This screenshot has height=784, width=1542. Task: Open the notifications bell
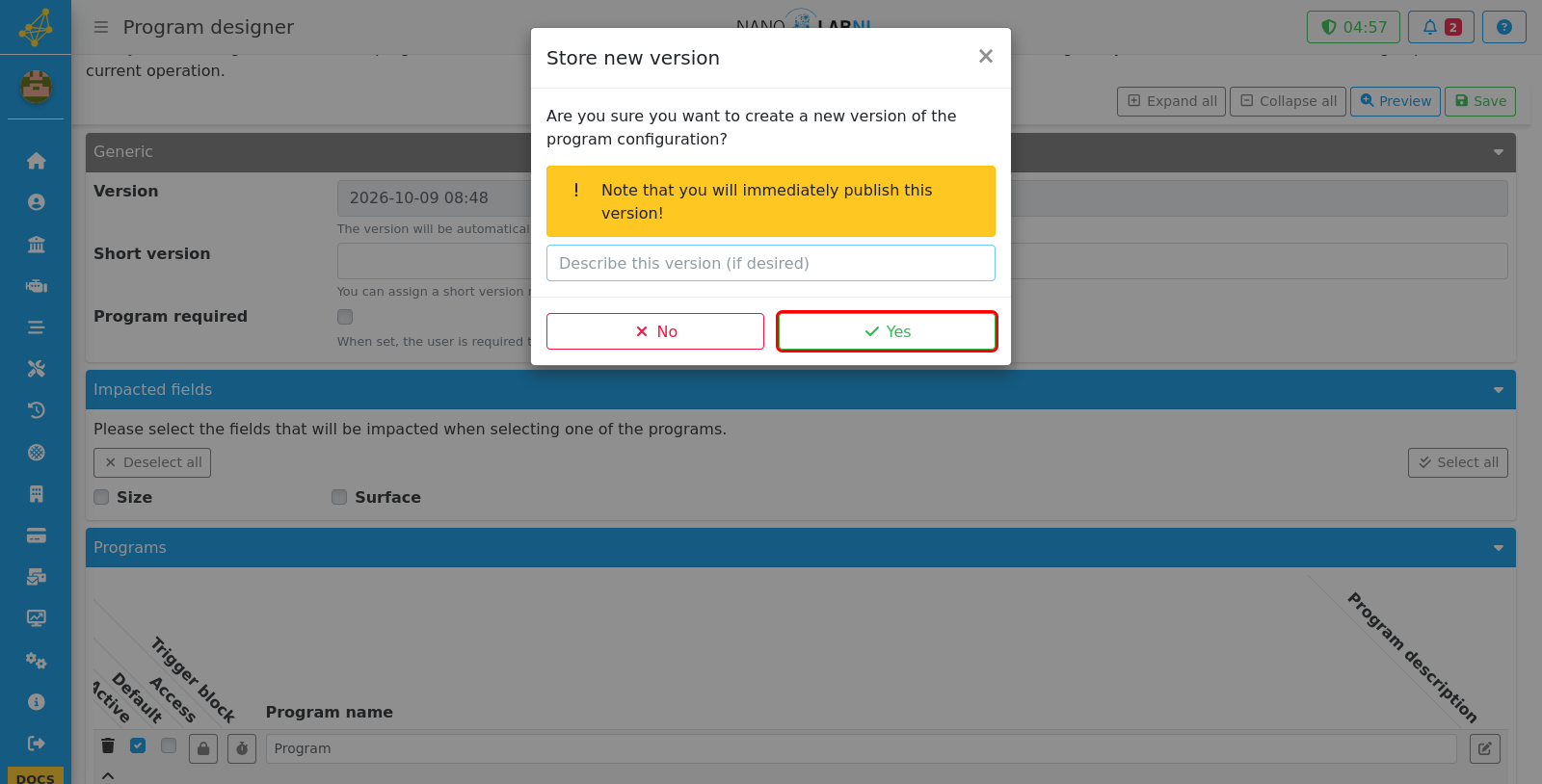tap(1441, 27)
